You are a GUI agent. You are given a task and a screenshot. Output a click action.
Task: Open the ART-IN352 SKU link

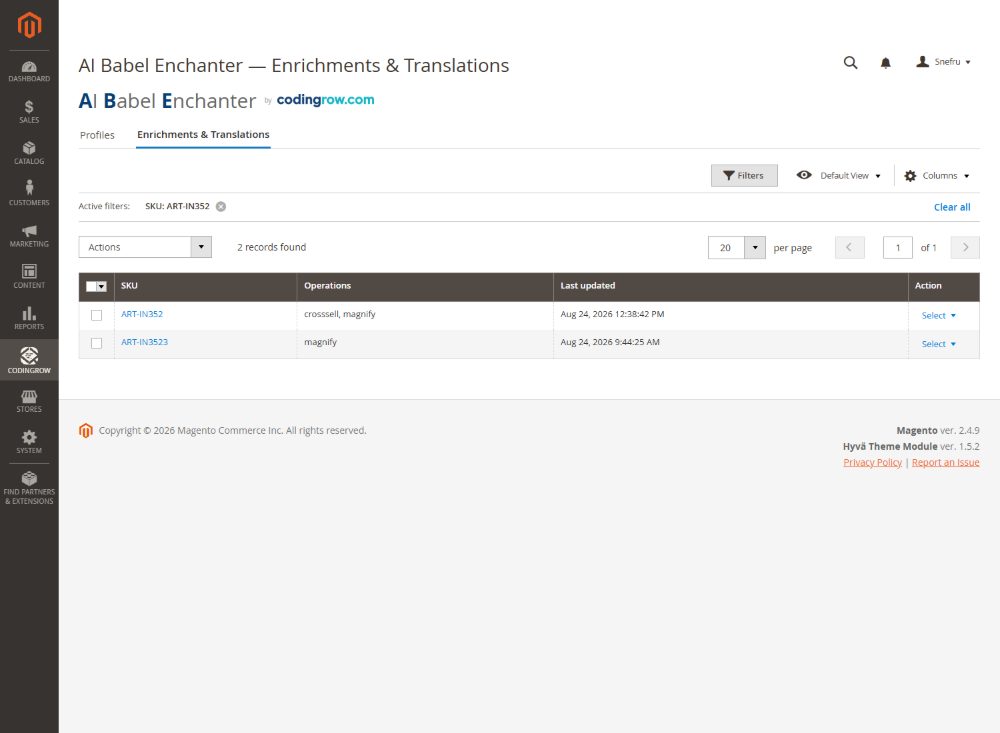142,314
